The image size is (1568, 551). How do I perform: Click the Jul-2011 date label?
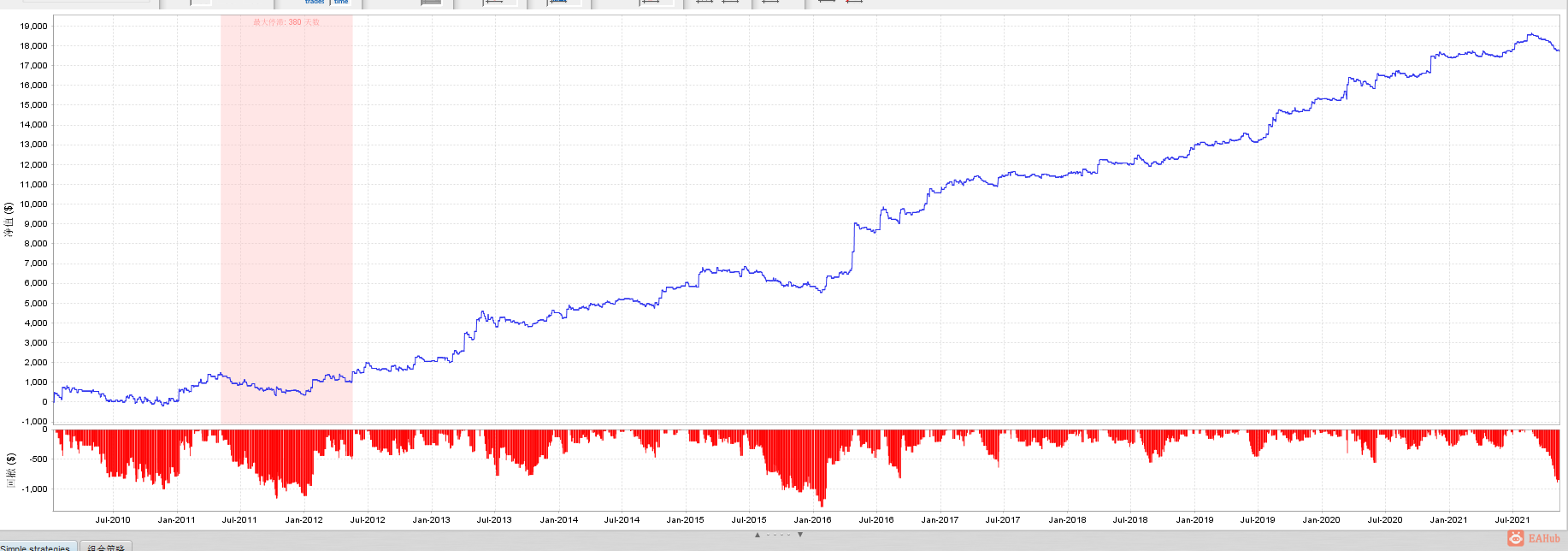click(x=239, y=520)
